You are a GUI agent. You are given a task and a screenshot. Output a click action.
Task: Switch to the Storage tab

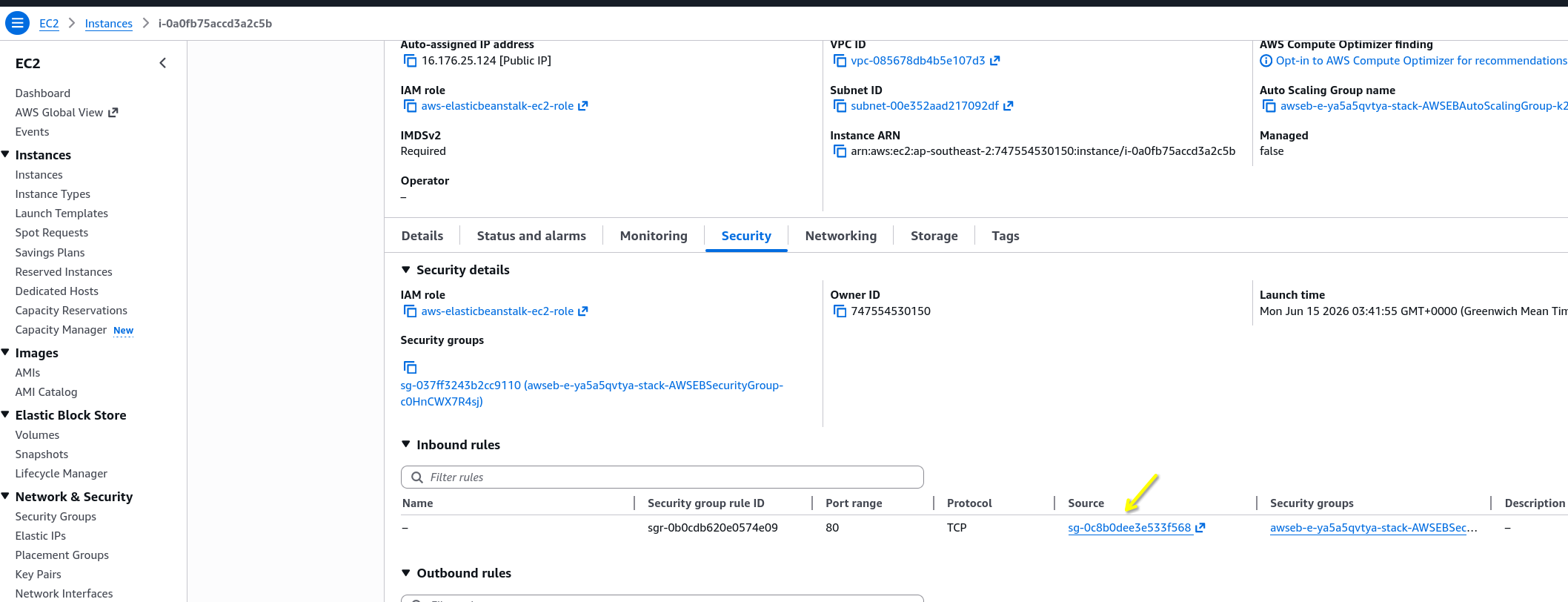(x=934, y=236)
